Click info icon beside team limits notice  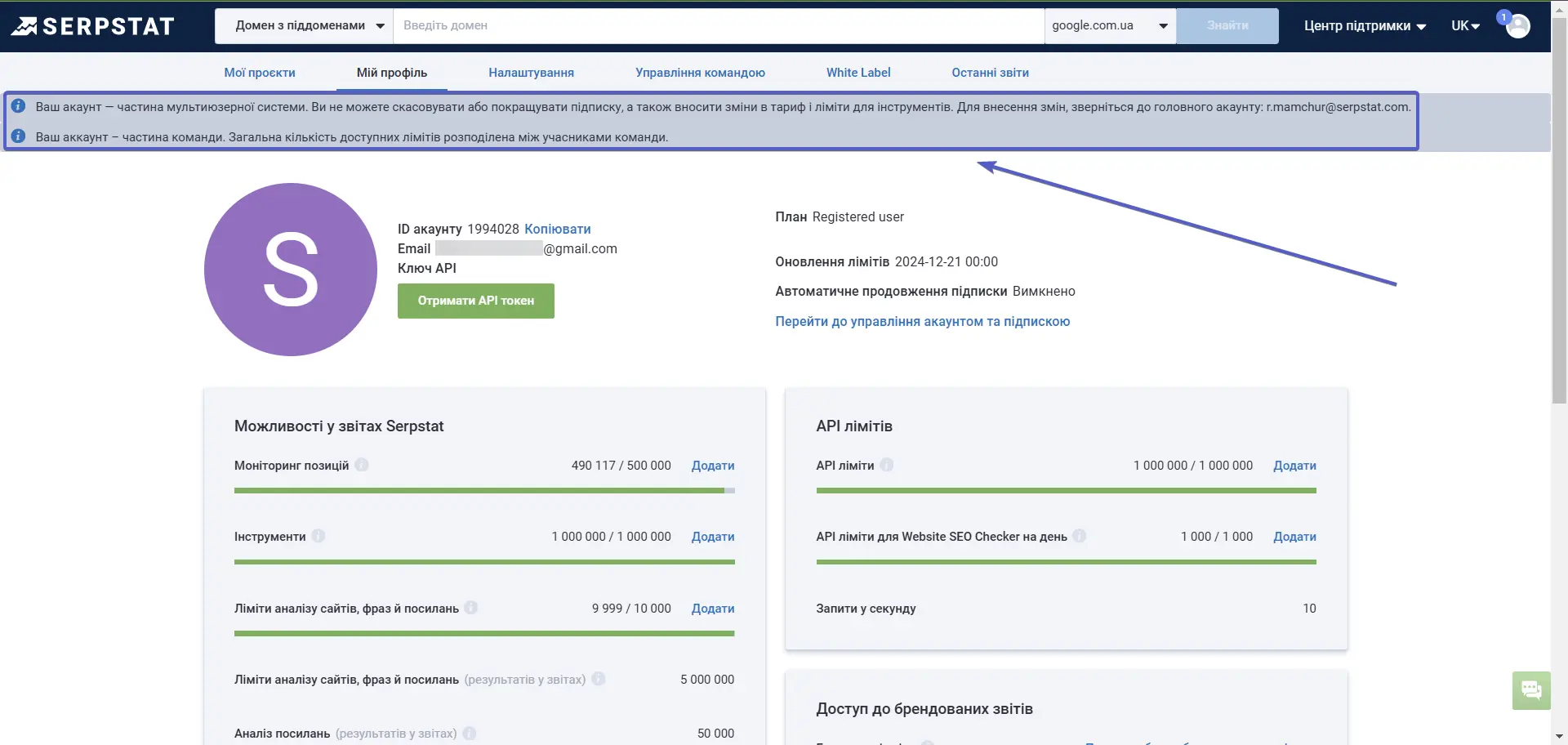(18, 136)
